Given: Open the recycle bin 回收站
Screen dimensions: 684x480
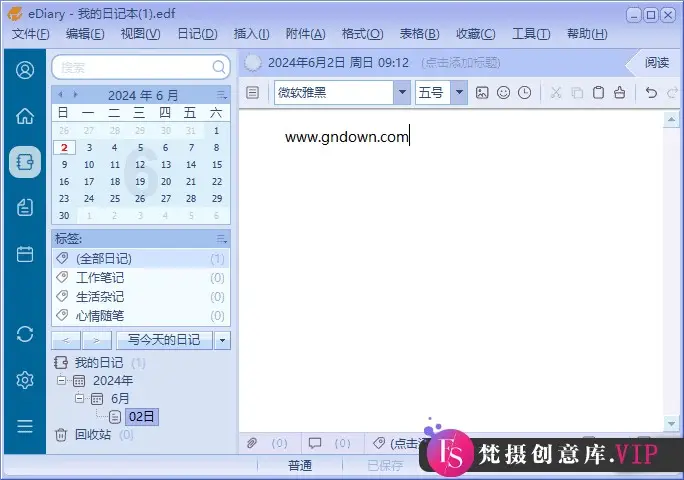Looking at the screenshot, I should click(93, 435).
